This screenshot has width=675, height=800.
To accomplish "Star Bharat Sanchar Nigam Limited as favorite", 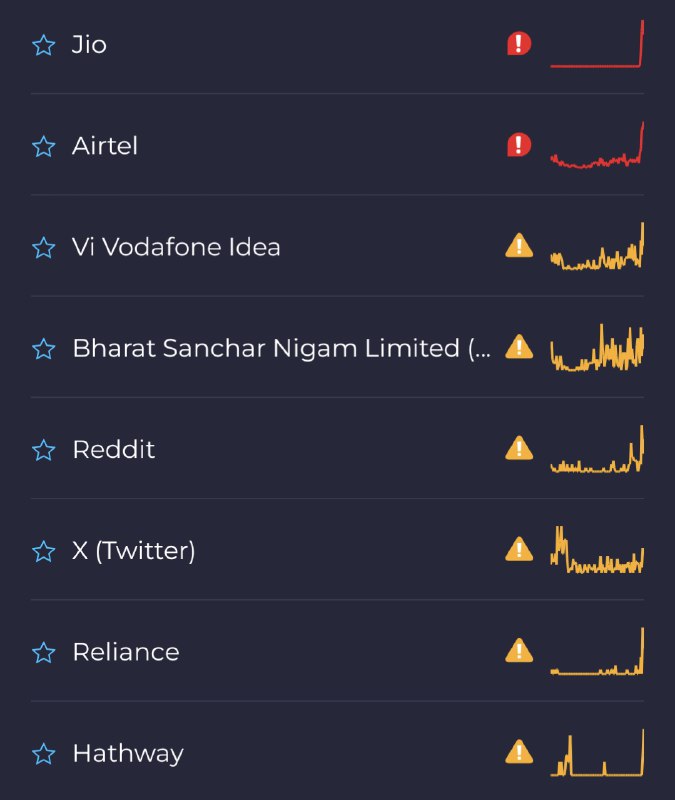I will point(44,349).
